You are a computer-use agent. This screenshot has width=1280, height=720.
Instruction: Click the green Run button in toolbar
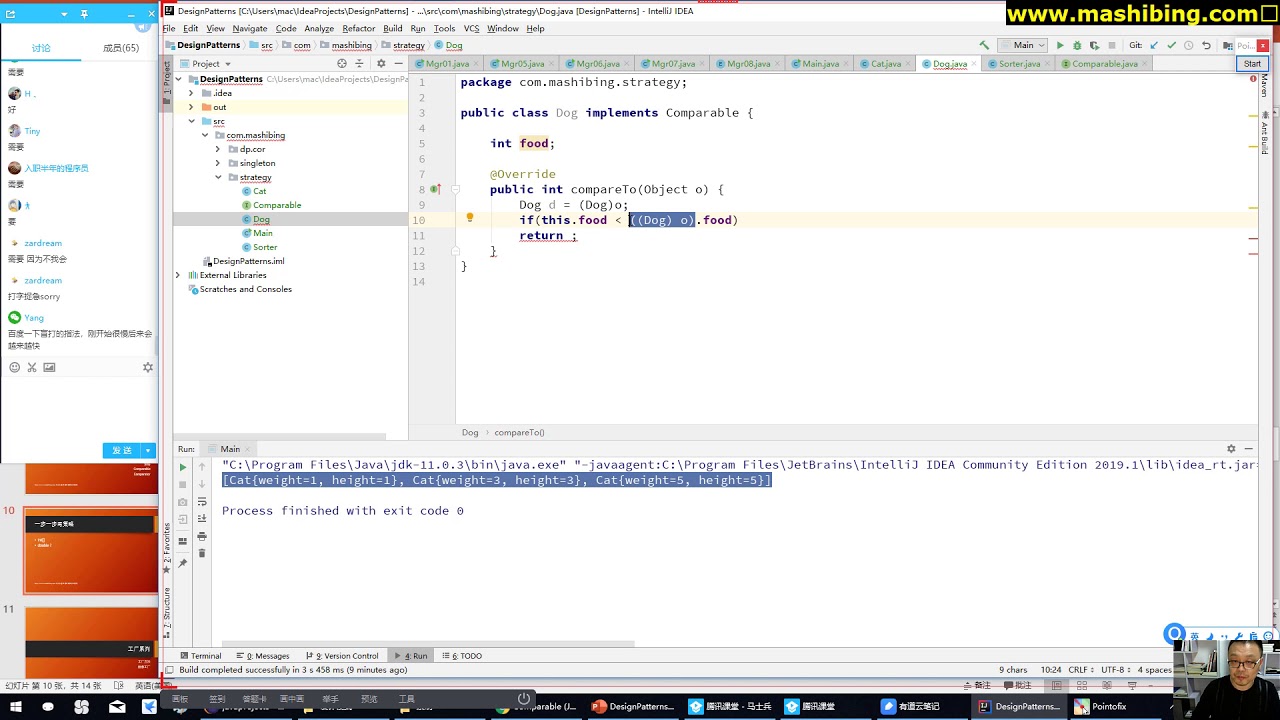click(x=1060, y=46)
